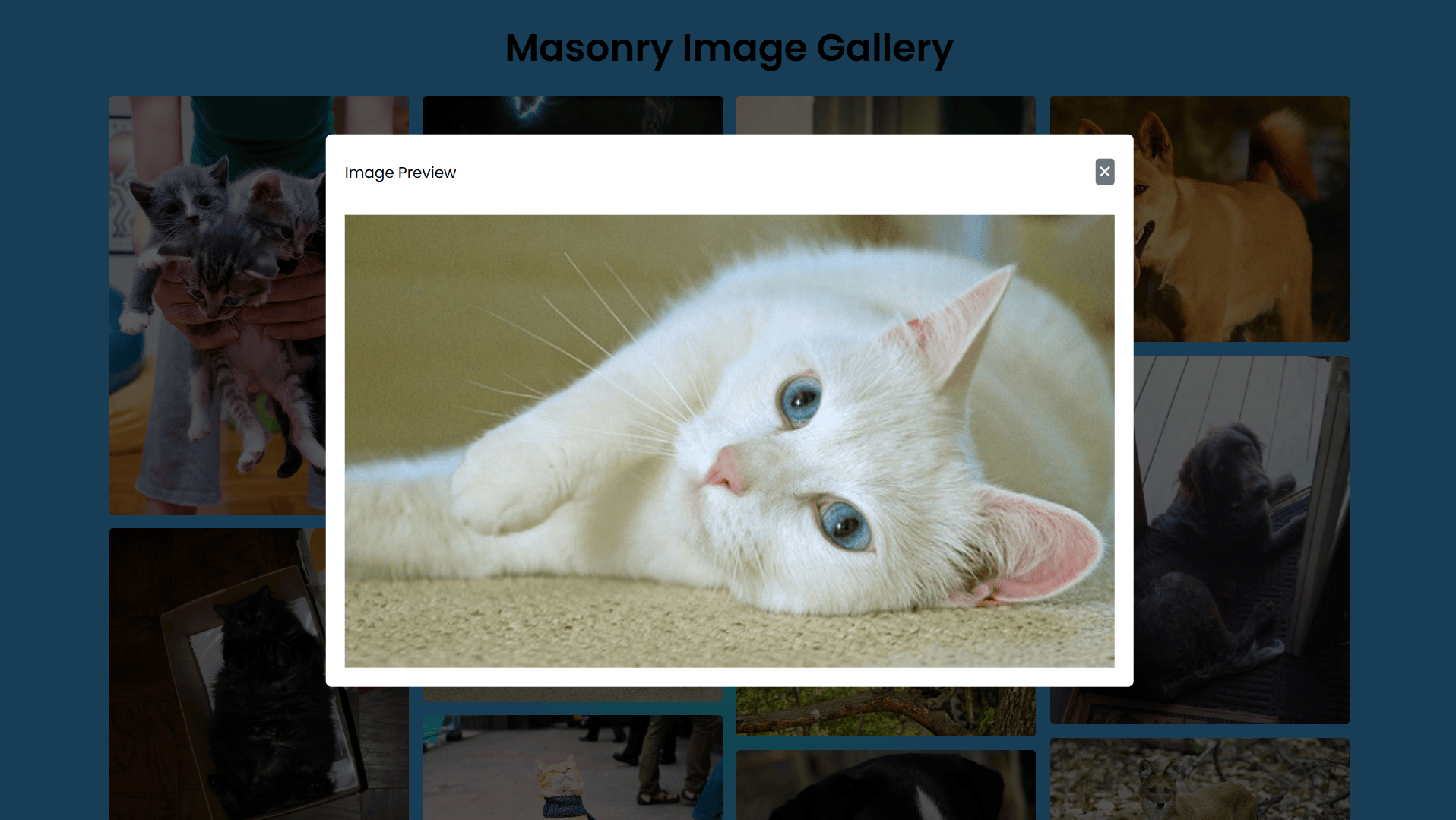Select the gray curtain thumbnail above modal
1456x820 pixels.
885,115
